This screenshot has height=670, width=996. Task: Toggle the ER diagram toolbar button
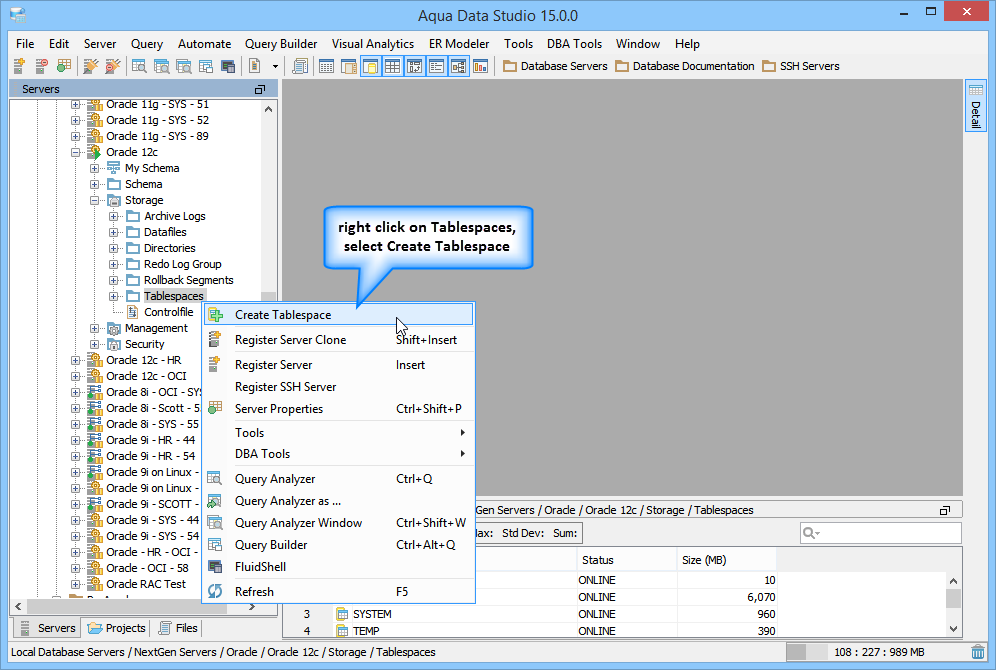pos(459,65)
